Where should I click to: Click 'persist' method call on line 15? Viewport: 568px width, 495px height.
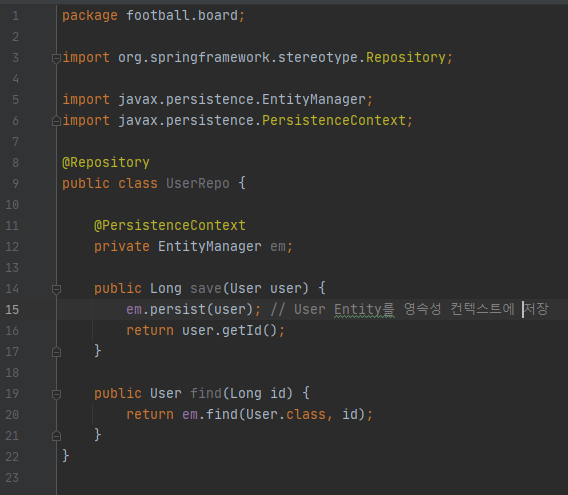178,309
